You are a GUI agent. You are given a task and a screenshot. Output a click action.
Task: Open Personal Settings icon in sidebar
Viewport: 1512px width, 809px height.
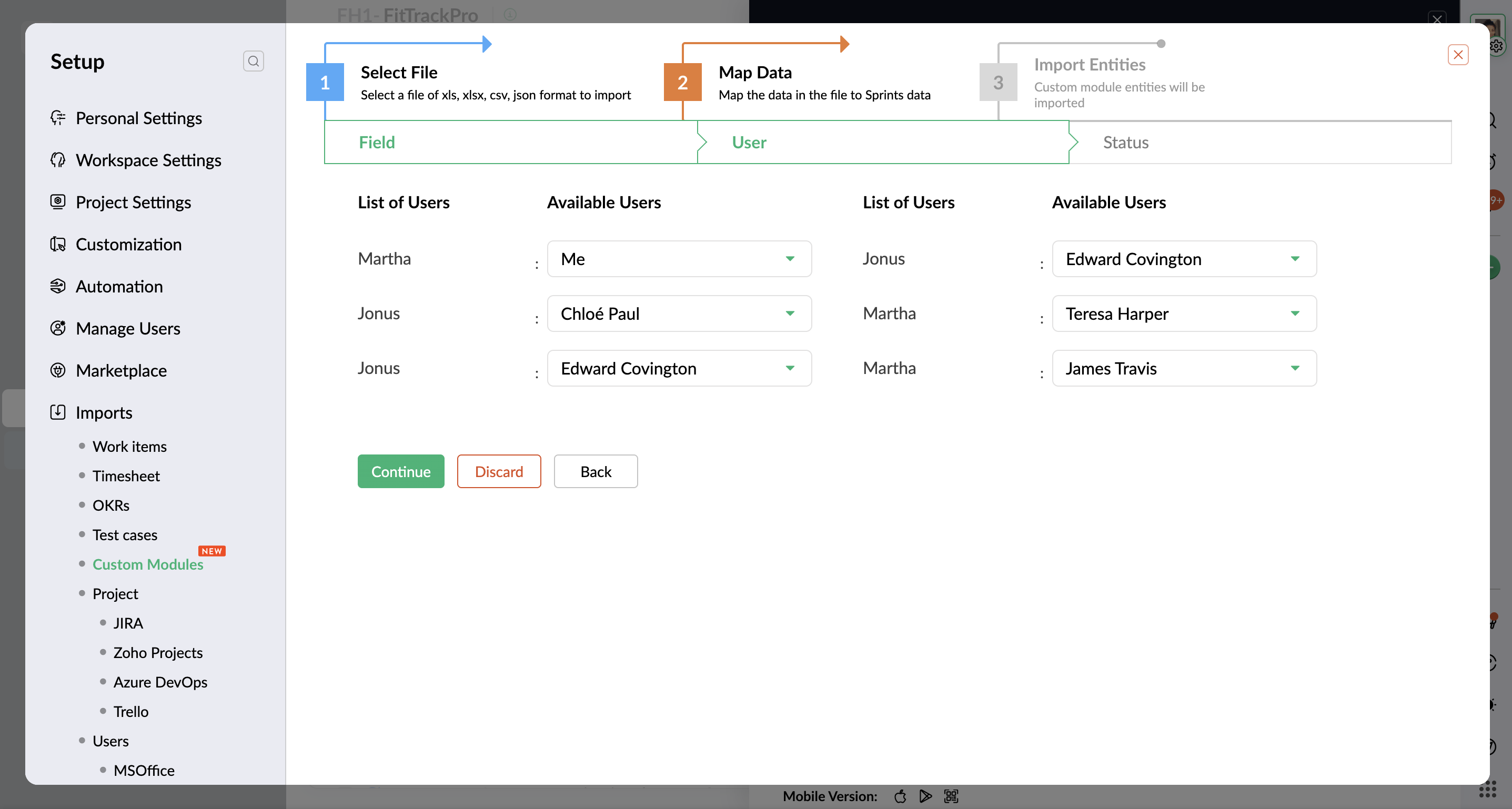[x=57, y=118]
